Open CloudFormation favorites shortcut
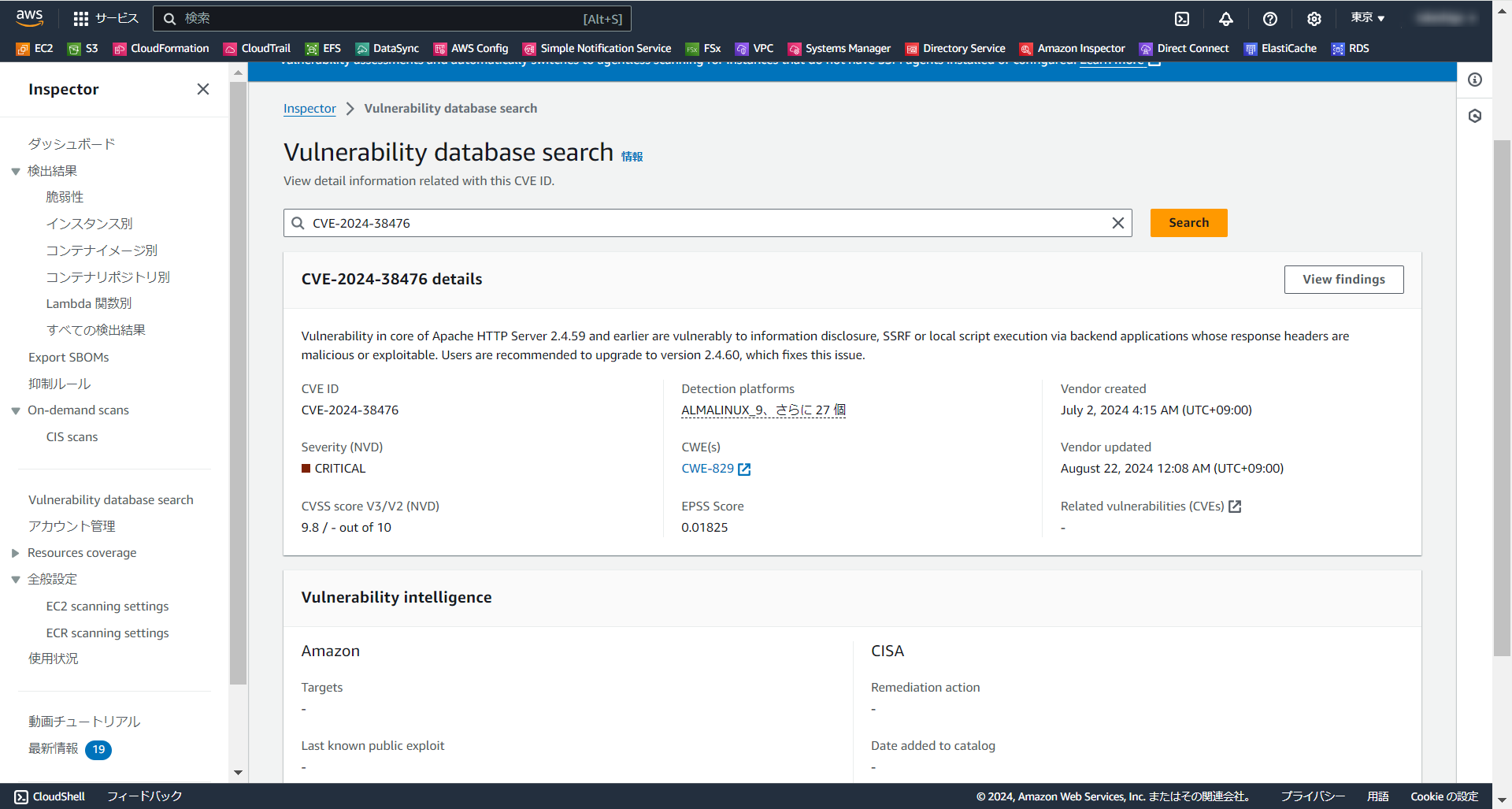The width and height of the screenshot is (1512, 809). click(x=161, y=48)
